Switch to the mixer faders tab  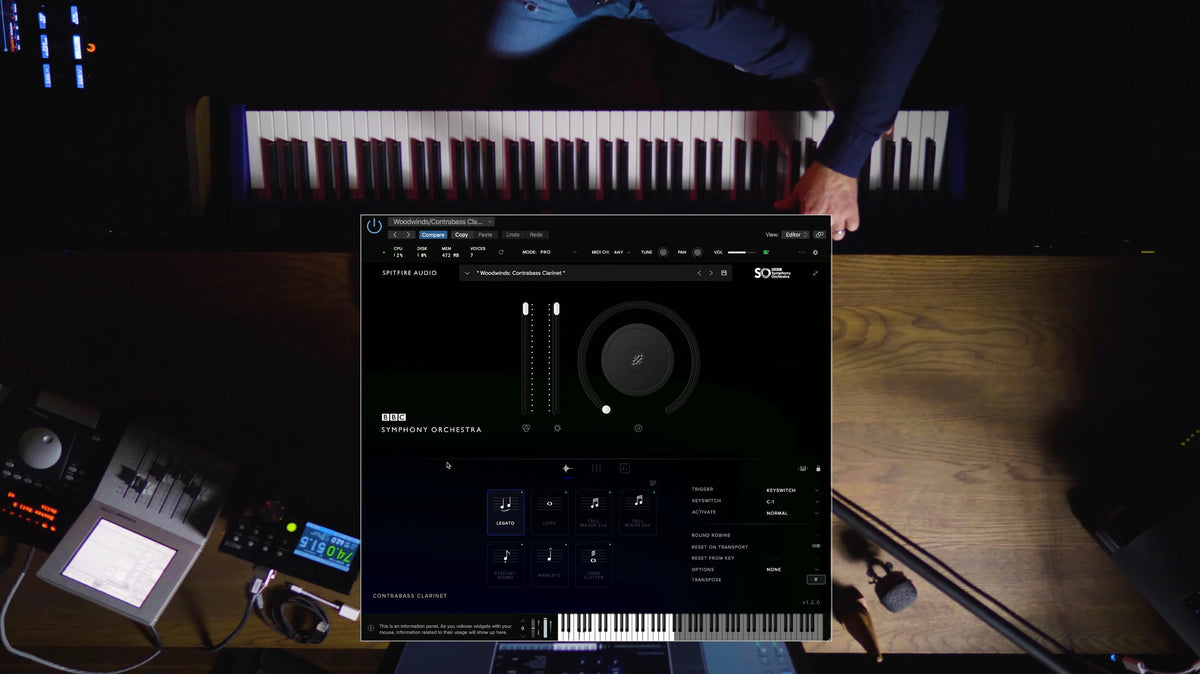click(596, 468)
